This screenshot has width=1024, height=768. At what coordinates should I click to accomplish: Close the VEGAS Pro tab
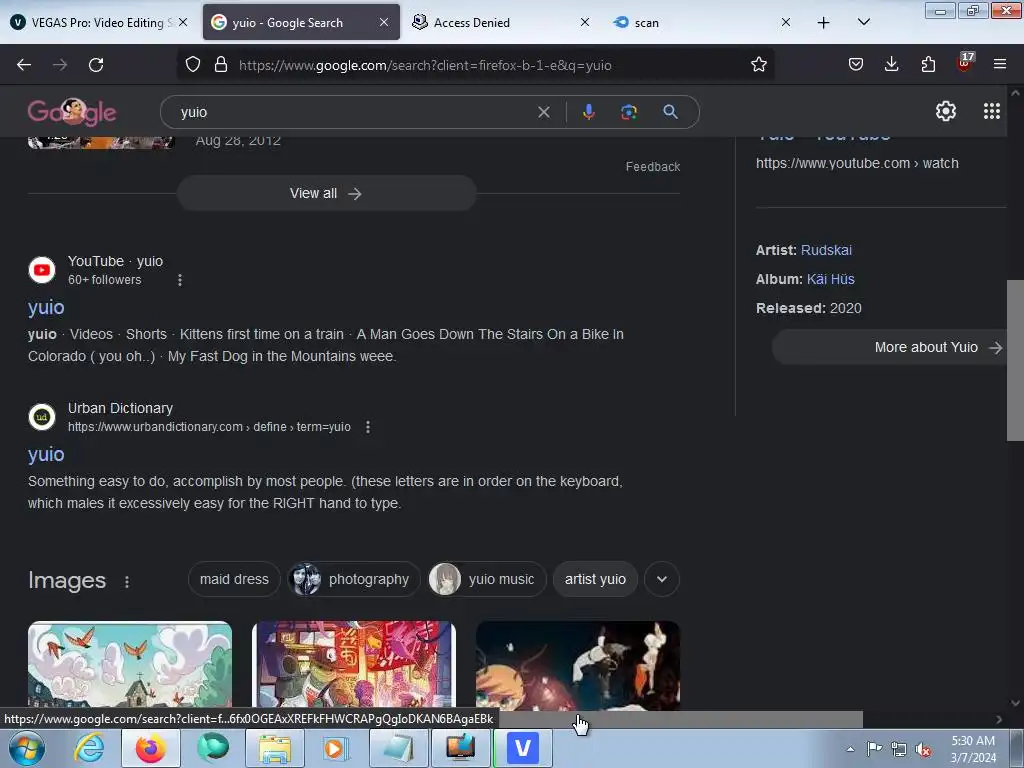[x=183, y=23]
